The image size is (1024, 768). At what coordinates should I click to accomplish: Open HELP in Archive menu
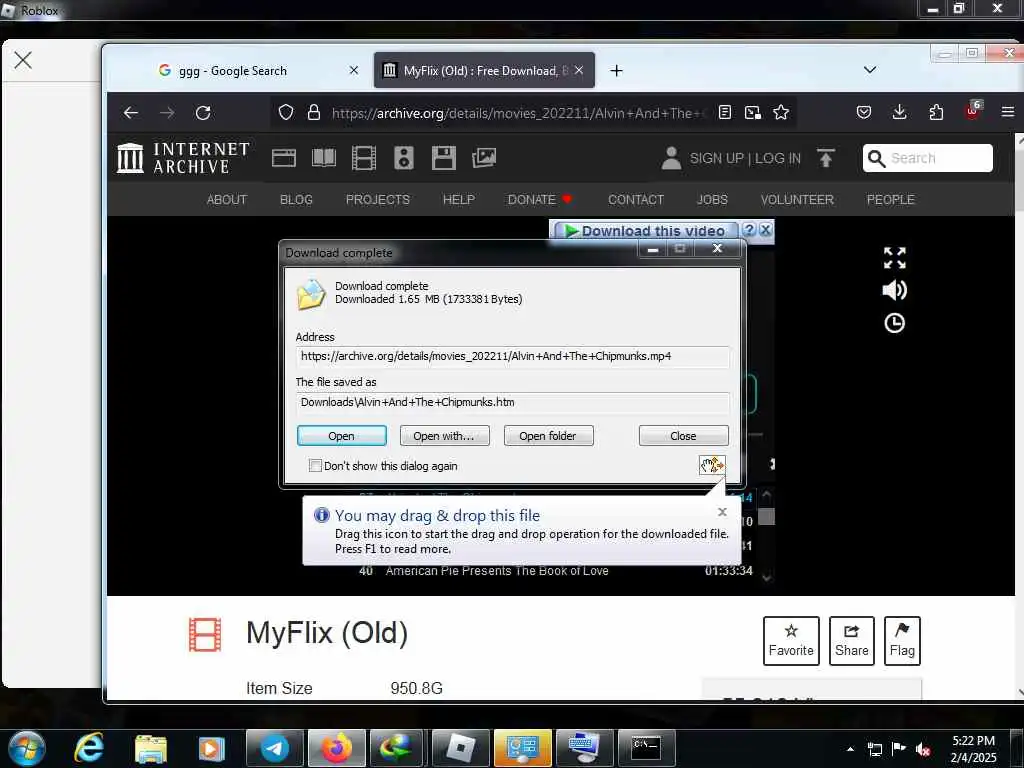pos(458,200)
